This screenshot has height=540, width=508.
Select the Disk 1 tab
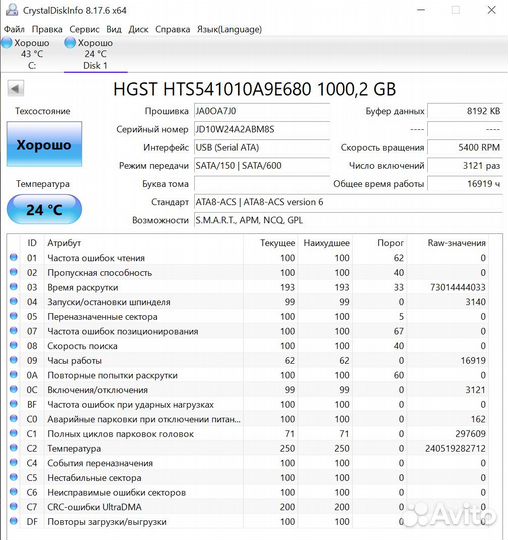(95, 54)
